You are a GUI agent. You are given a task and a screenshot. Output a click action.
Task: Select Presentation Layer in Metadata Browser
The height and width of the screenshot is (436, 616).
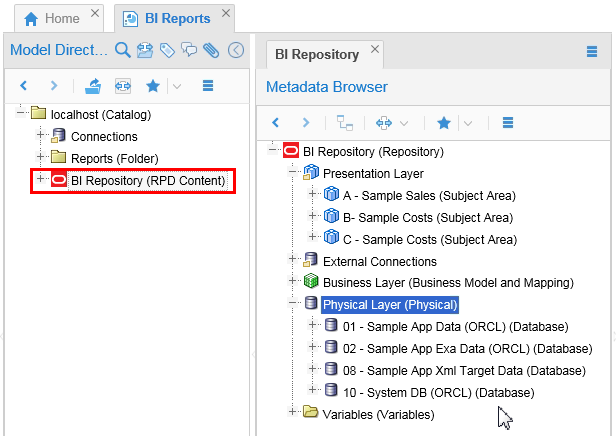click(x=373, y=174)
